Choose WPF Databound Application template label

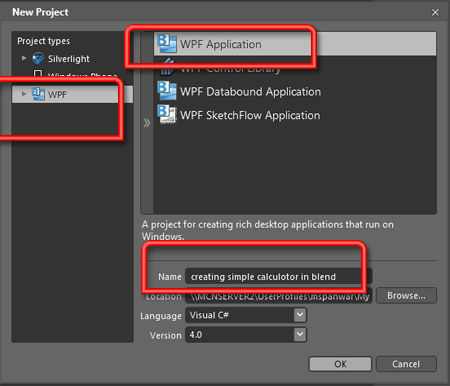pyautogui.click(x=250, y=92)
